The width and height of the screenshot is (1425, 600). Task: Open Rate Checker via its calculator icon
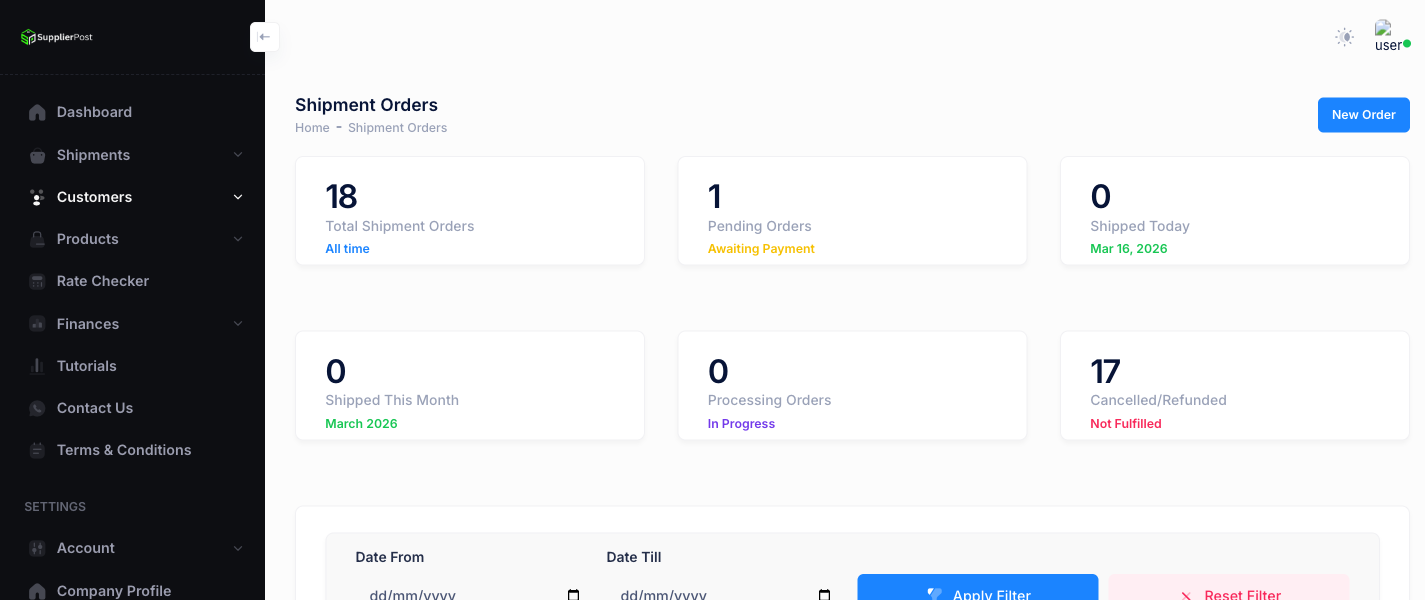point(36,281)
